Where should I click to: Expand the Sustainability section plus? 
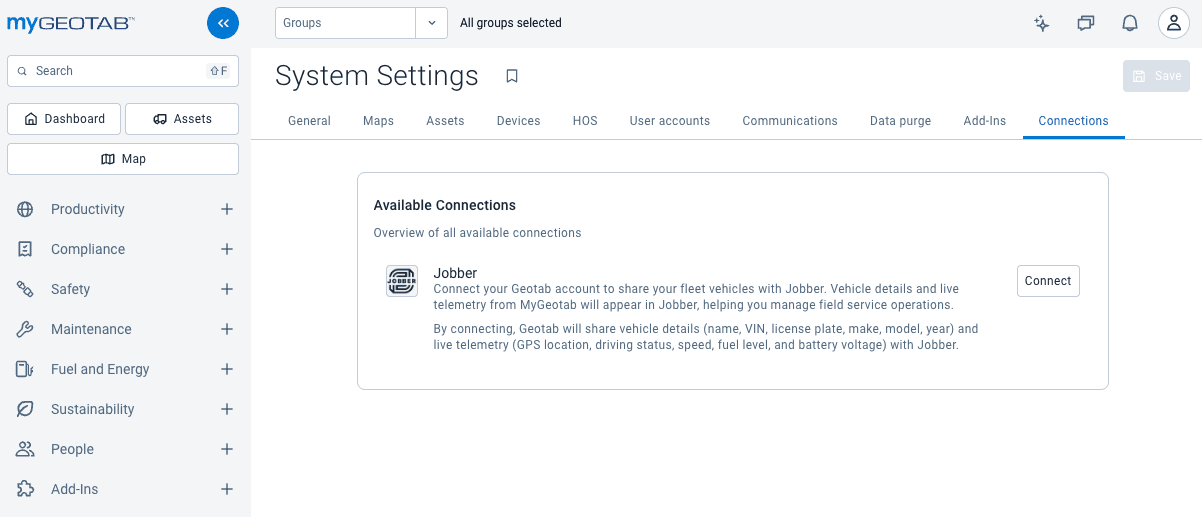point(227,409)
